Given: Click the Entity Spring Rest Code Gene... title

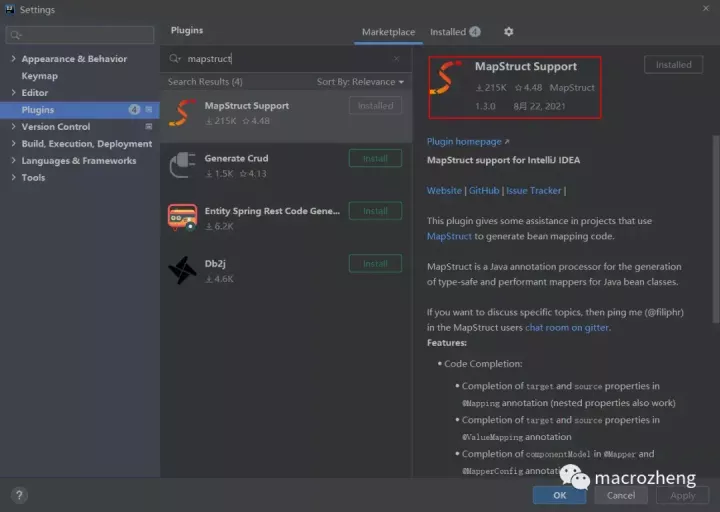Looking at the screenshot, I should pyautogui.click(x=272, y=211).
